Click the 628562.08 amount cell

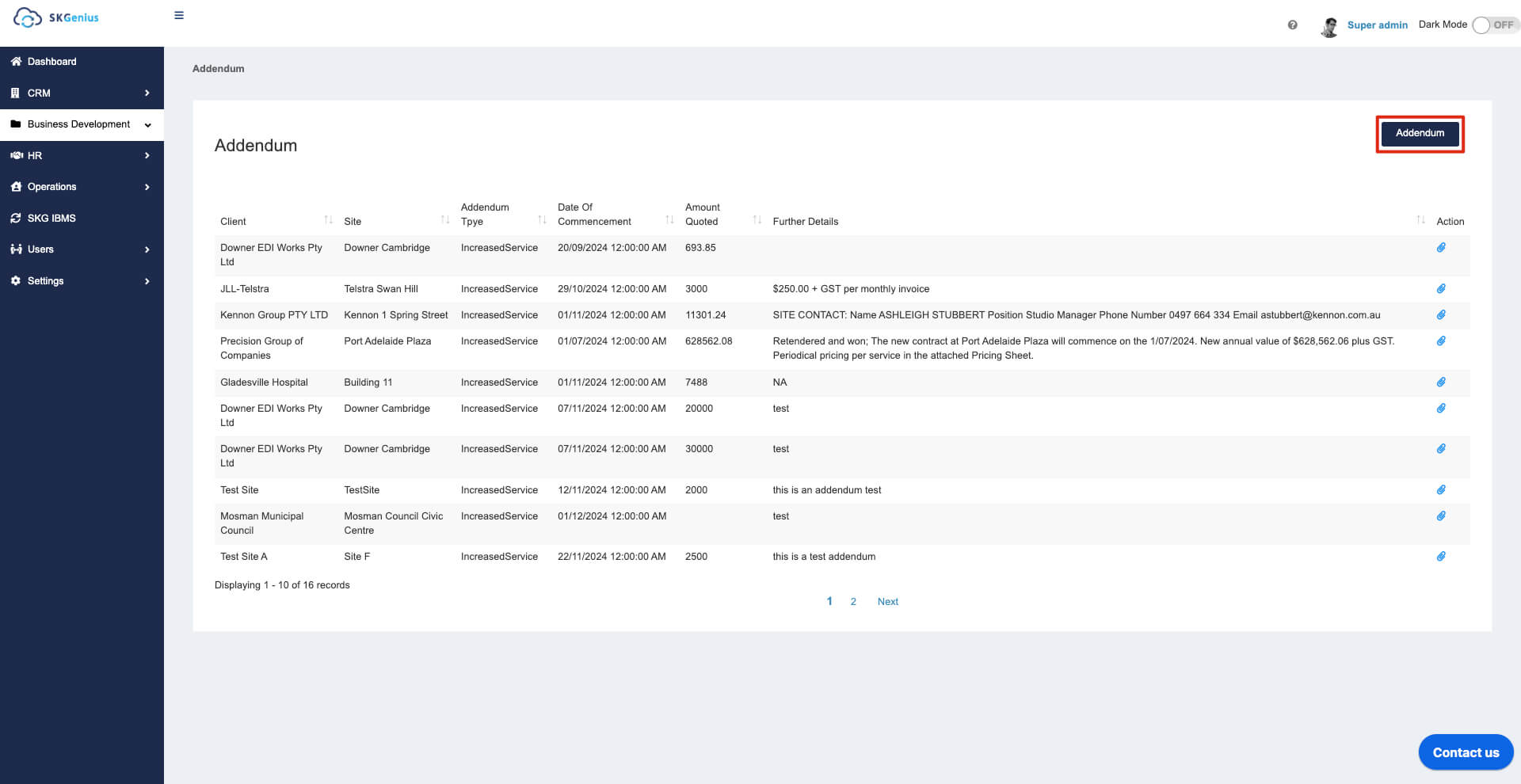click(709, 341)
